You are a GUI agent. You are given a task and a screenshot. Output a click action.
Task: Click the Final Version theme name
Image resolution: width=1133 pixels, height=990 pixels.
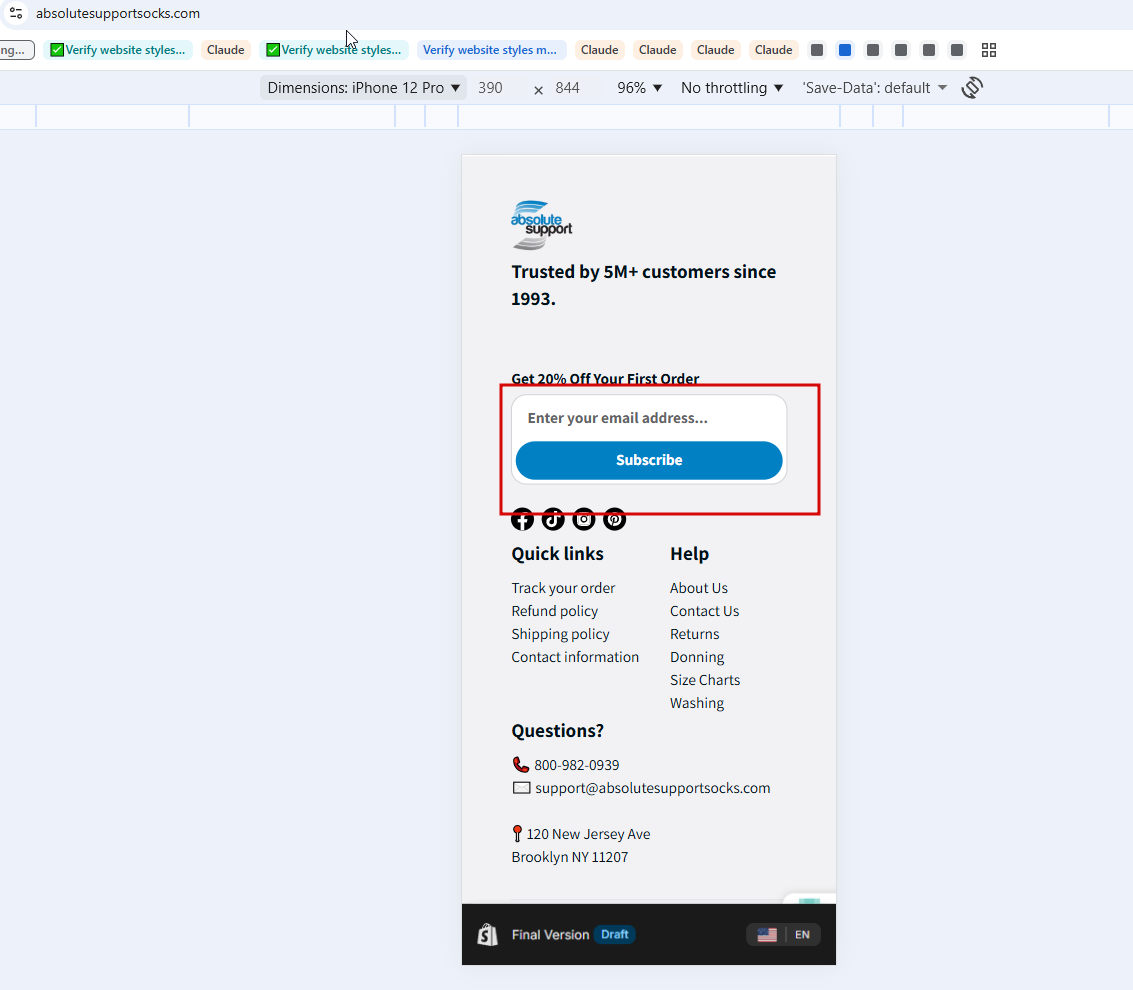tap(550, 934)
